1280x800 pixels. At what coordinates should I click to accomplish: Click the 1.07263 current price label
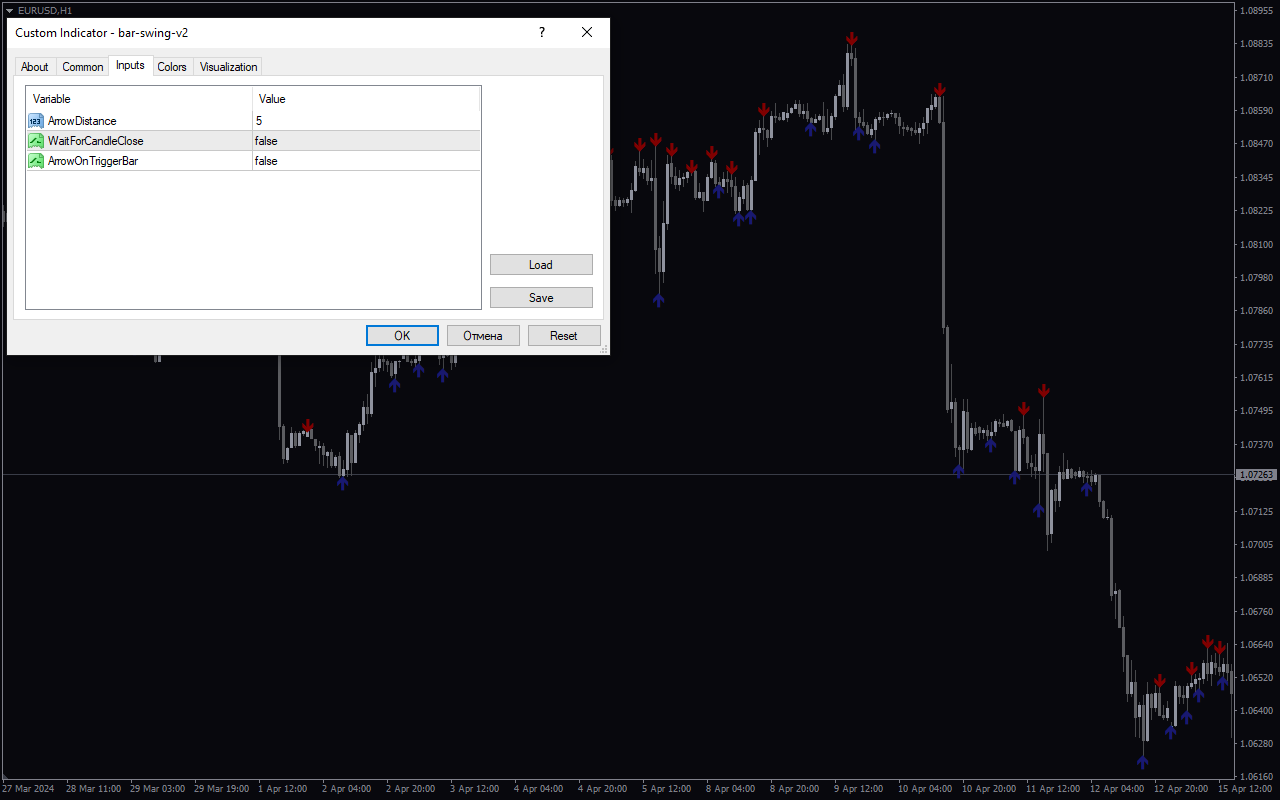click(x=1256, y=475)
